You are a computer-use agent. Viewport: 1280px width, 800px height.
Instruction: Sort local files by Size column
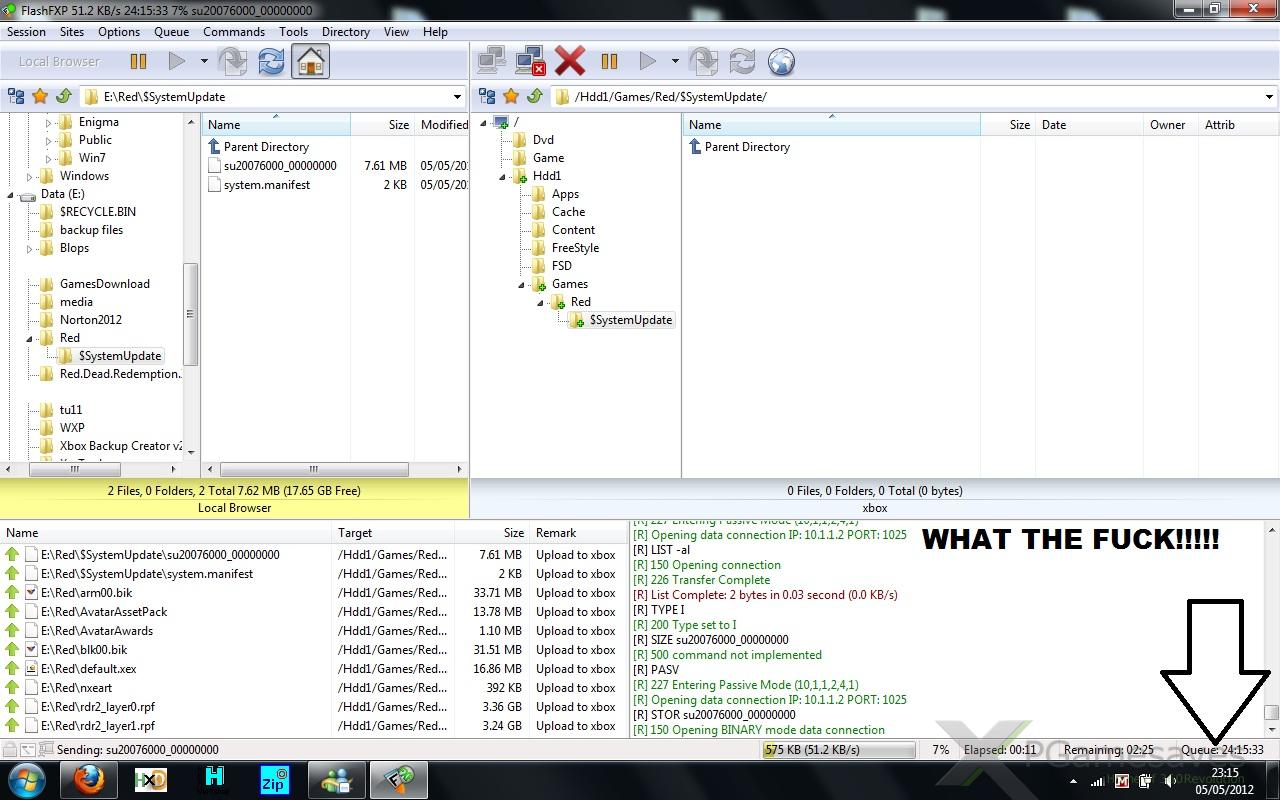(x=398, y=125)
